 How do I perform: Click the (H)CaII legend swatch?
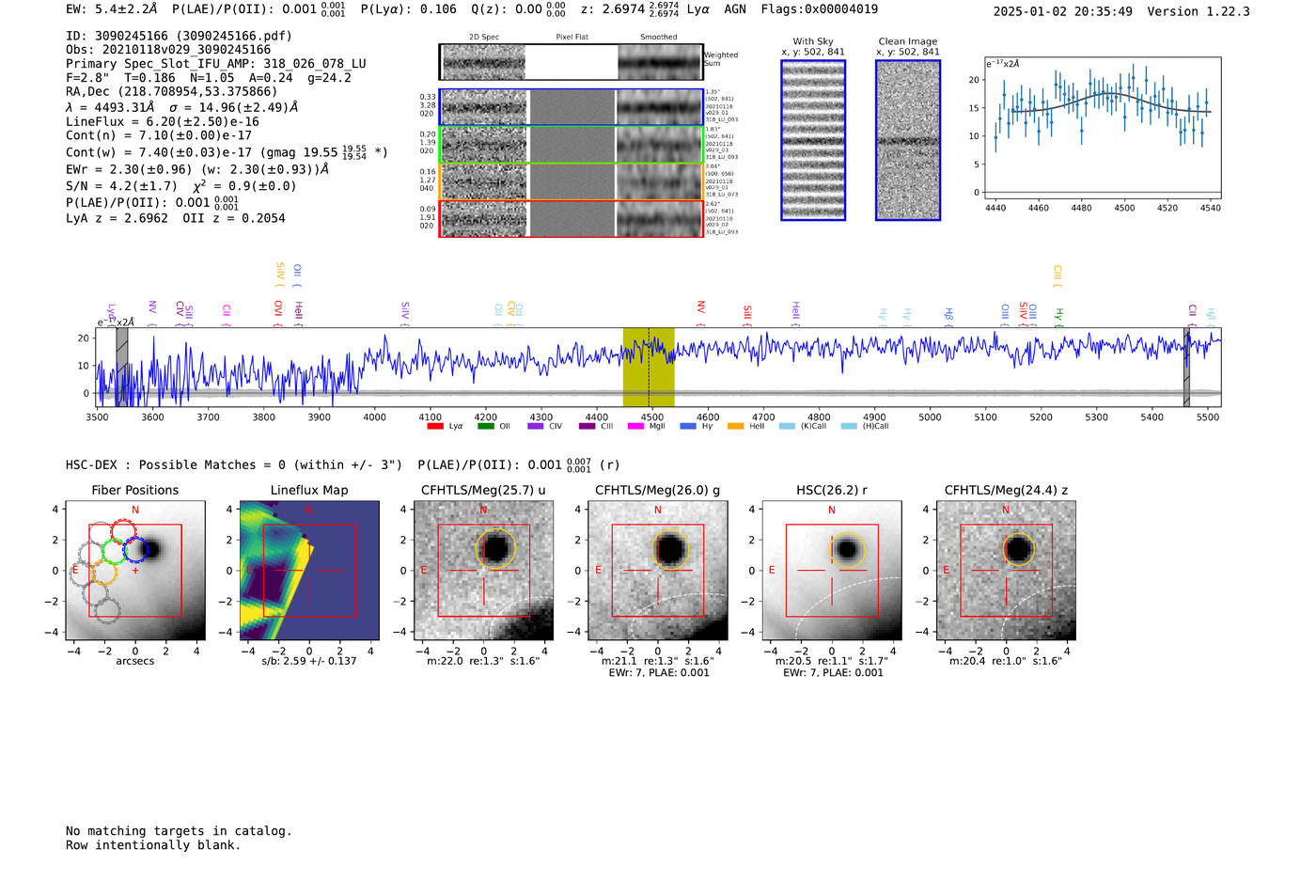849,426
